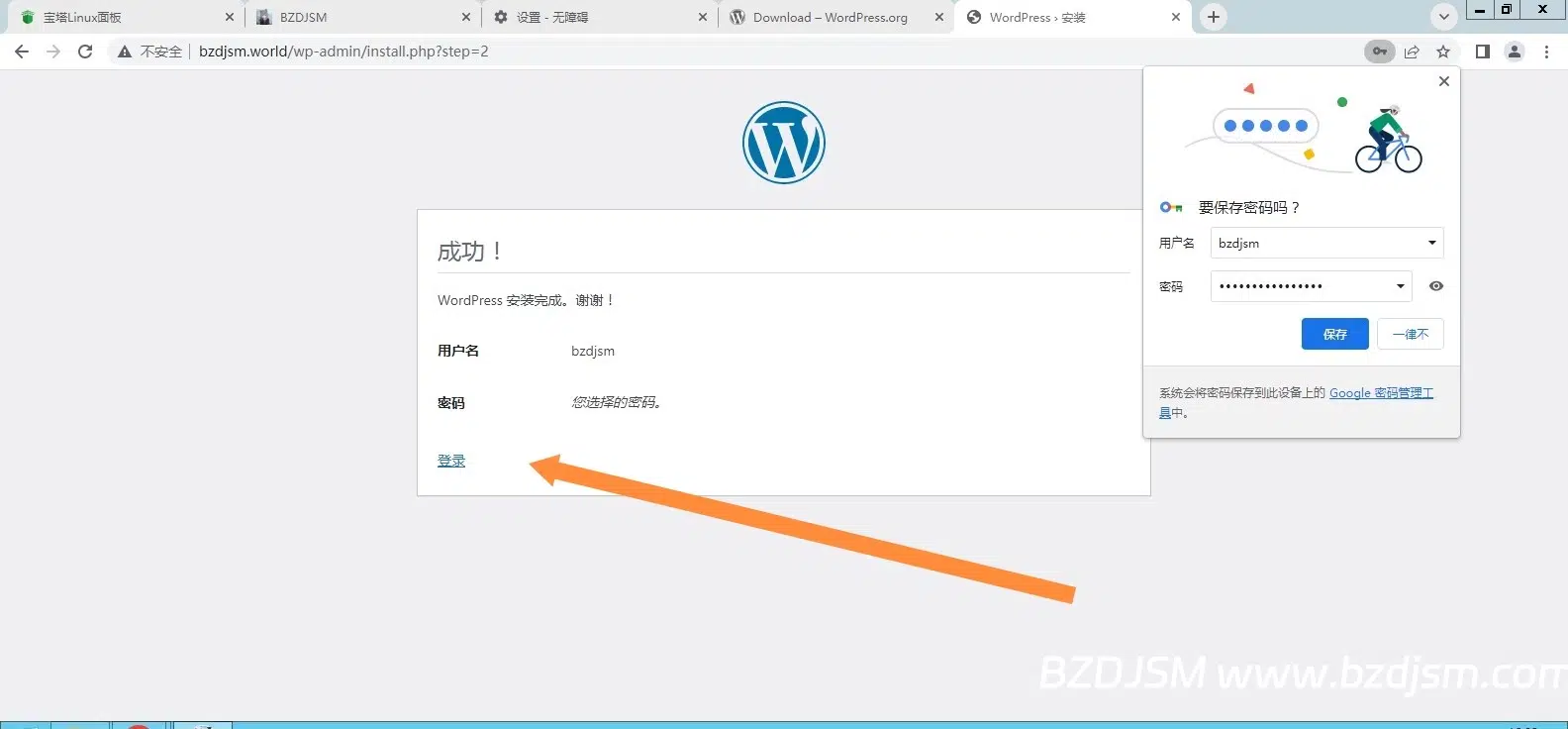Open the Google 密码管理工具 link
1568x729 pixels.
[x=1381, y=393]
